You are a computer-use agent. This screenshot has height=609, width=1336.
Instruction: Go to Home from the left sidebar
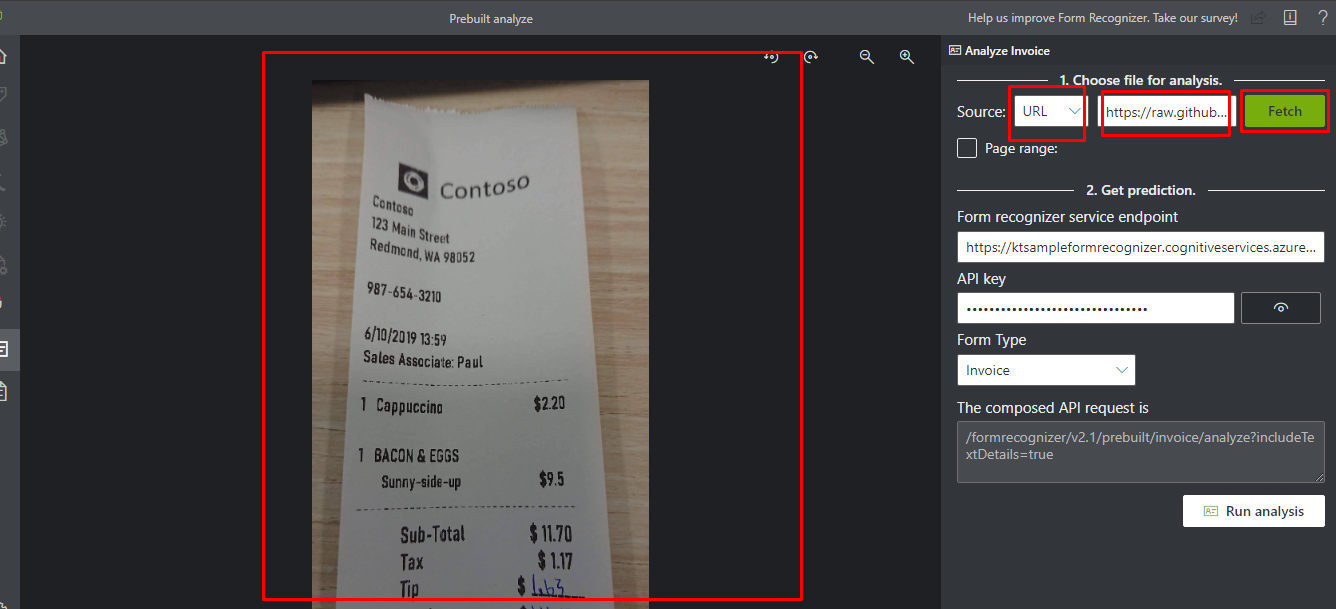(x=4, y=56)
